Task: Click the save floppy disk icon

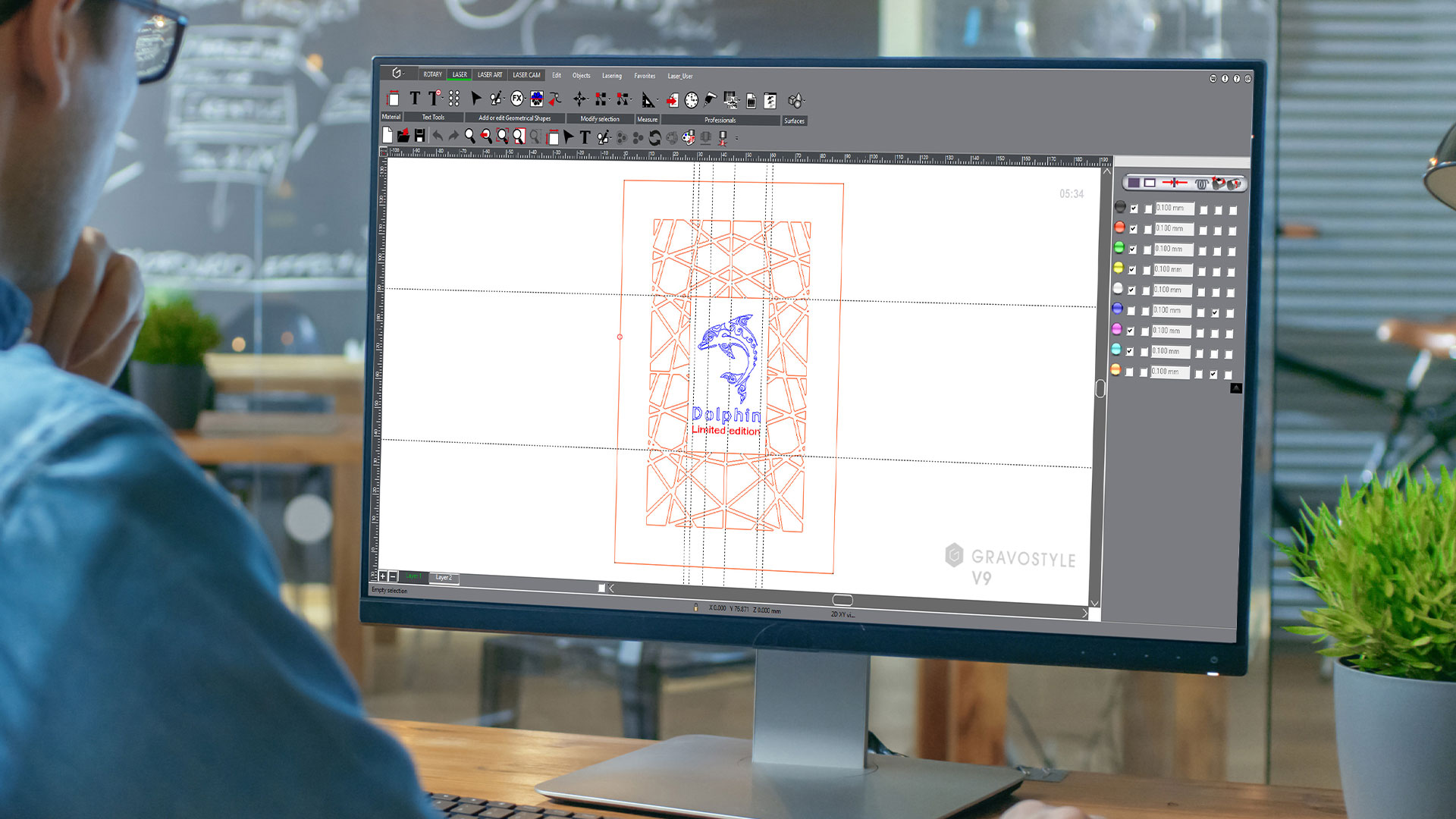Action: pyautogui.click(x=419, y=136)
